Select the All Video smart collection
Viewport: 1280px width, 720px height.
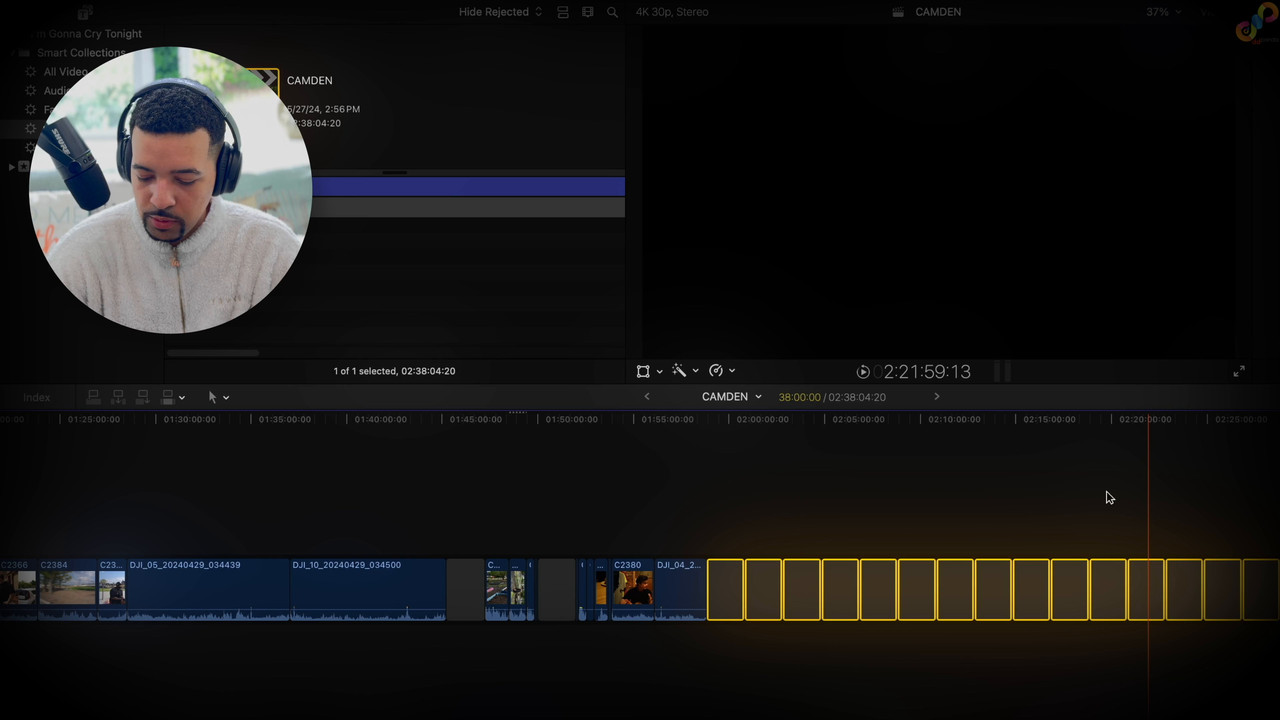(x=66, y=71)
